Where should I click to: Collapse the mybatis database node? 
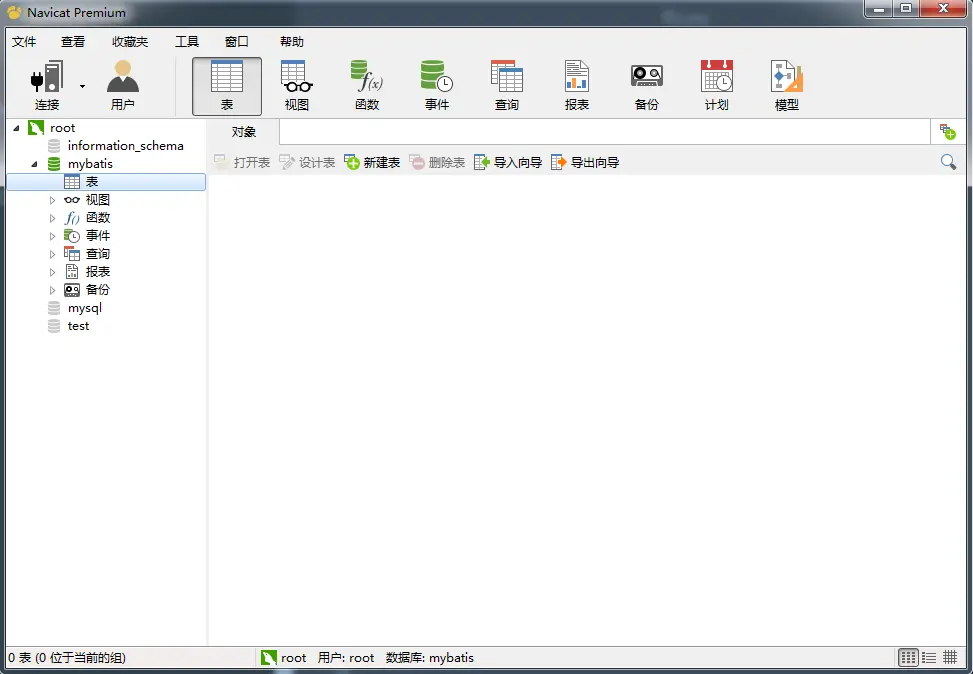coord(35,164)
